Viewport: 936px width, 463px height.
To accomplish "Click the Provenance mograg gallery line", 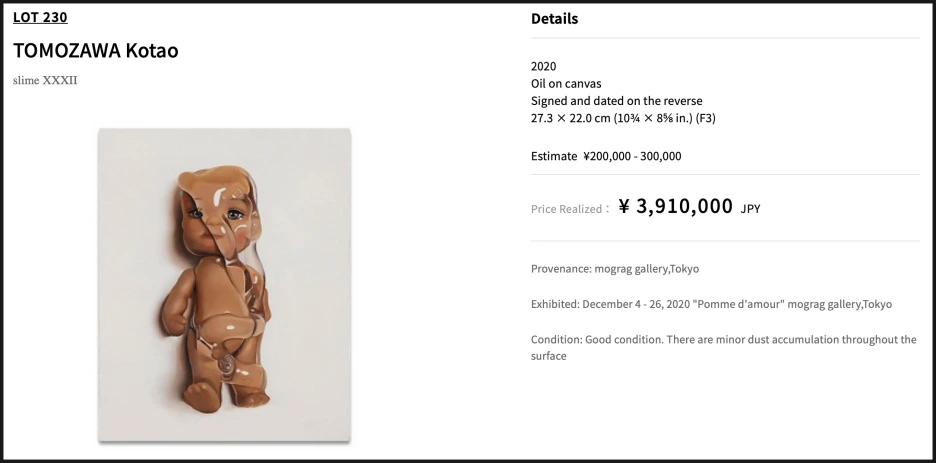I will coord(615,269).
